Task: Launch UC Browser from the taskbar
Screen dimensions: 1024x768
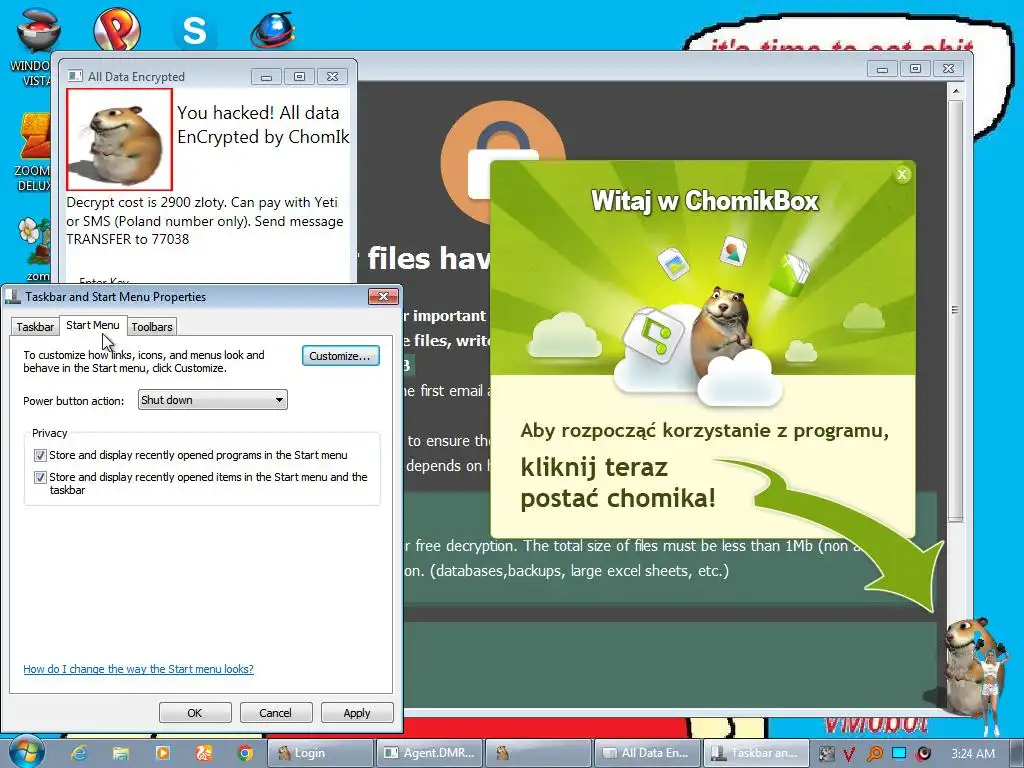Action: [x=204, y=753]
